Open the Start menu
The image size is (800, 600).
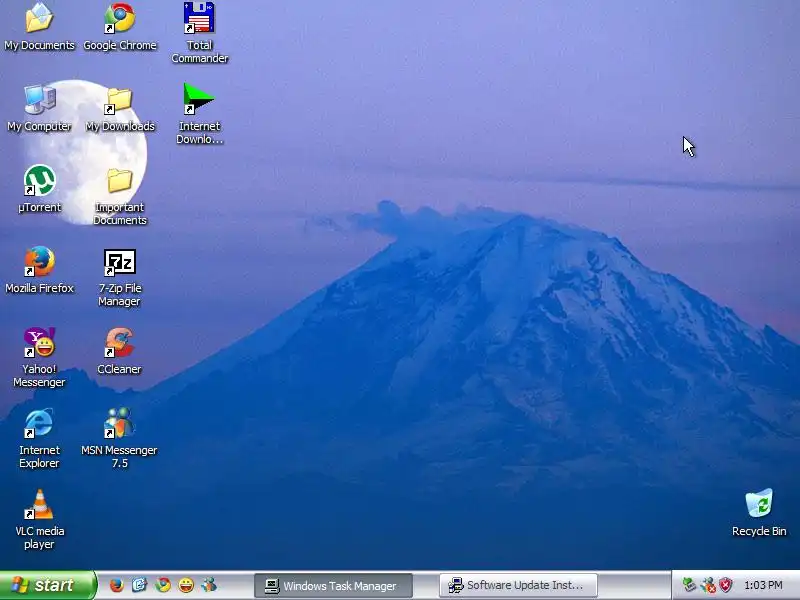(x=47, y=585)
